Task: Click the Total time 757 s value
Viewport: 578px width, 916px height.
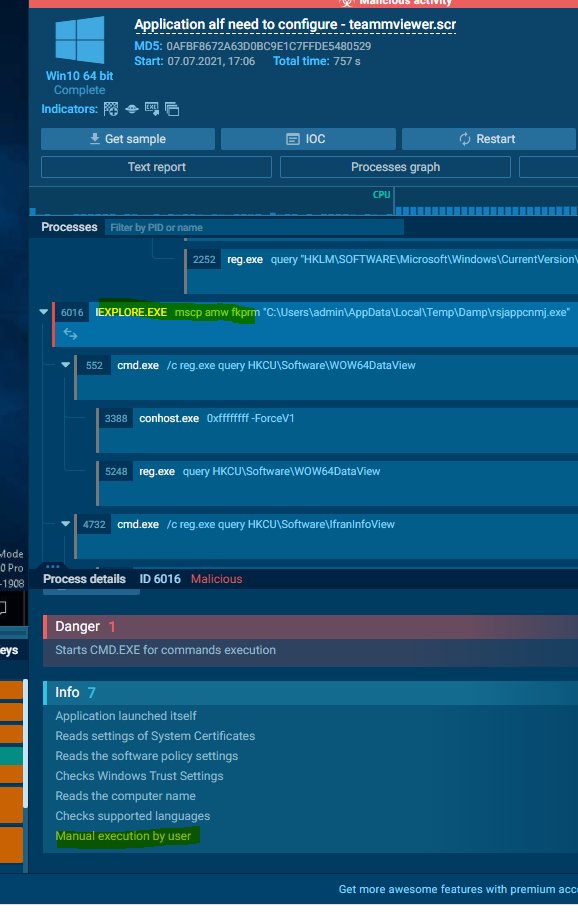Action: 347,61
